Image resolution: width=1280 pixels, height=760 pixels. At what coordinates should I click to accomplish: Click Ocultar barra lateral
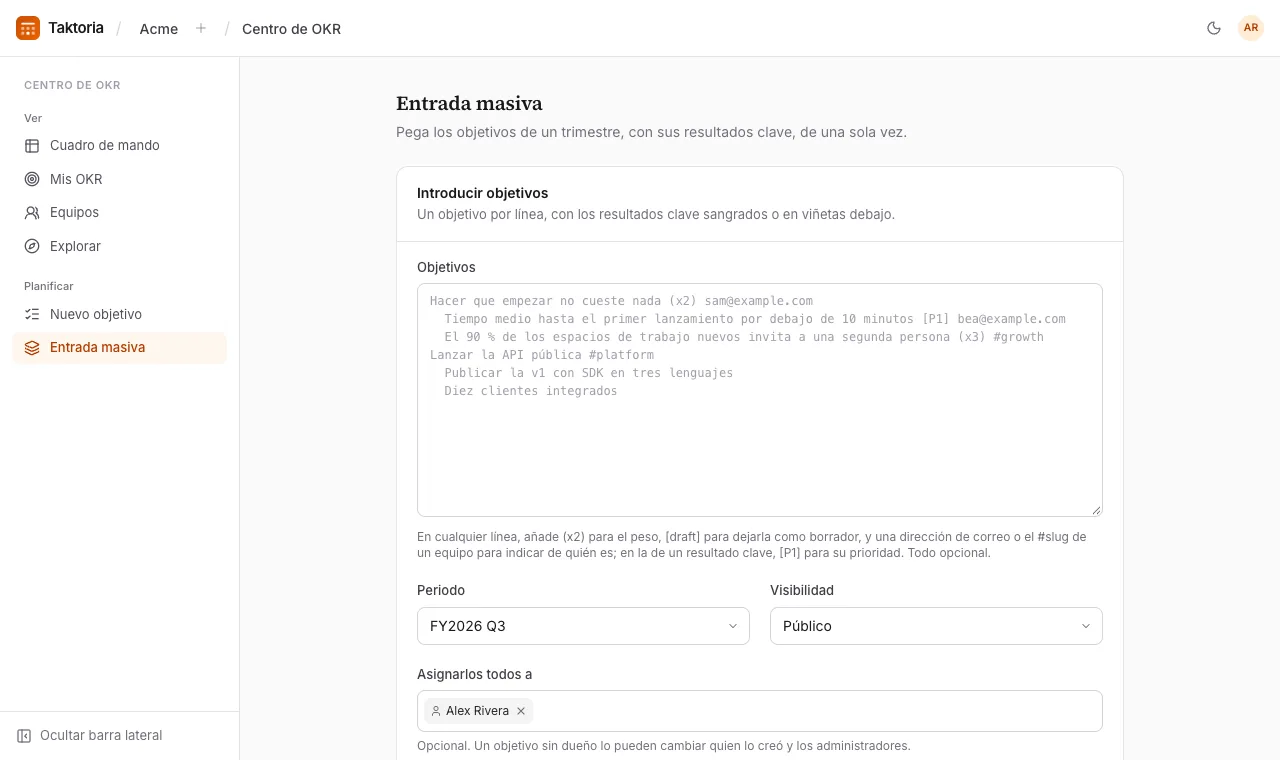(101, 735)
